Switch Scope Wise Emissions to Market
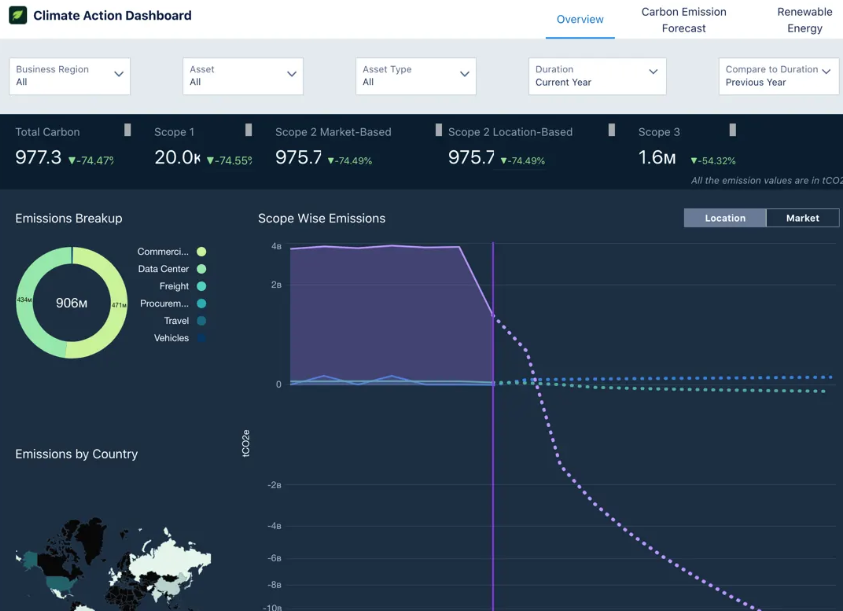This screenshot has width=843, height=611. 802,218
